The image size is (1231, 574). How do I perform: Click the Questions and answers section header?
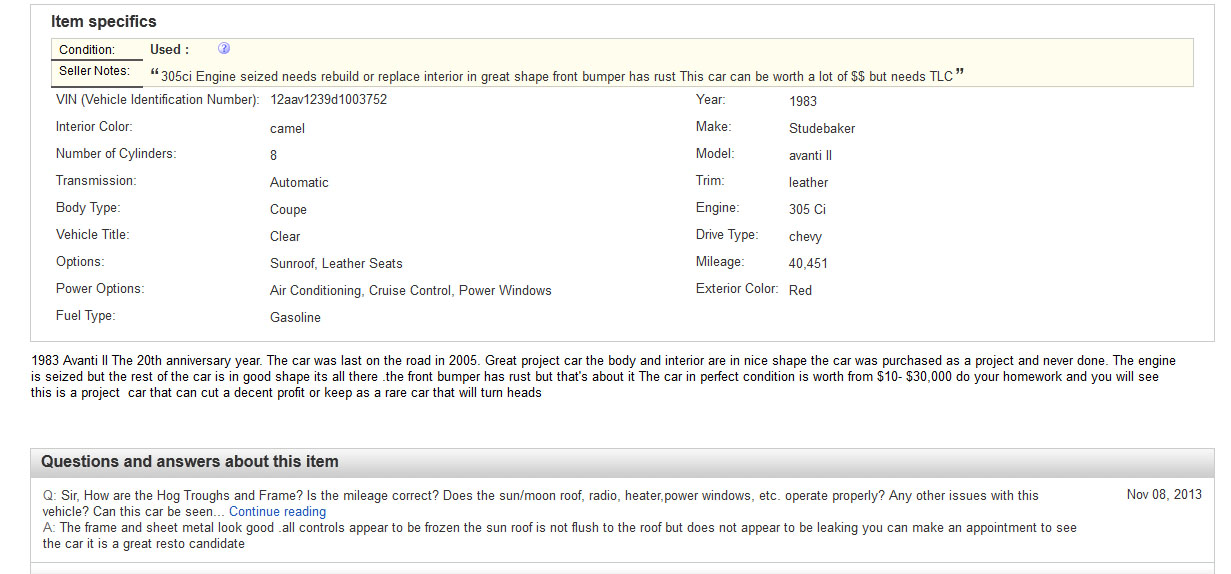pos(190,462)
